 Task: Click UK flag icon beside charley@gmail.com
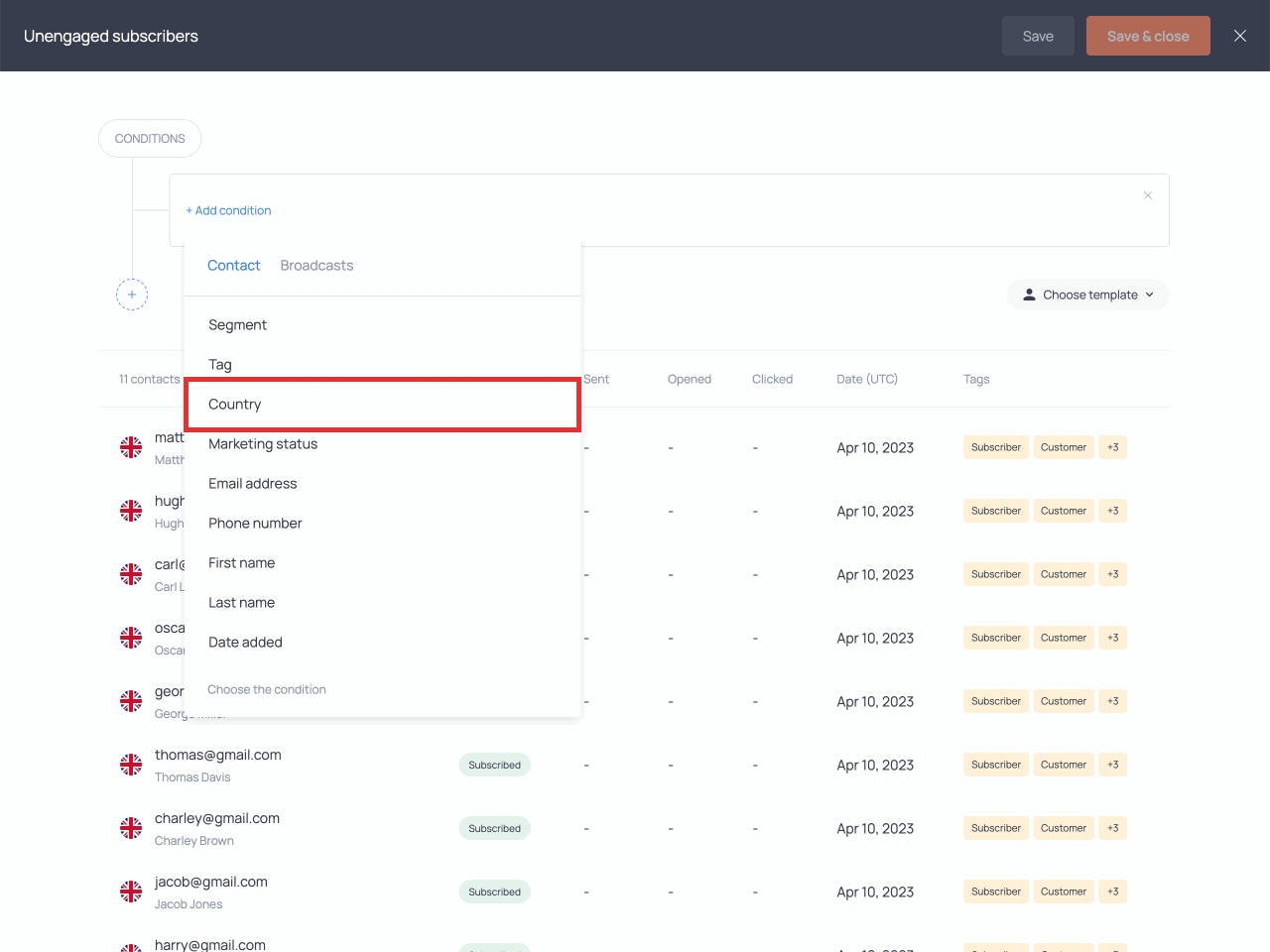click(131, 828)
